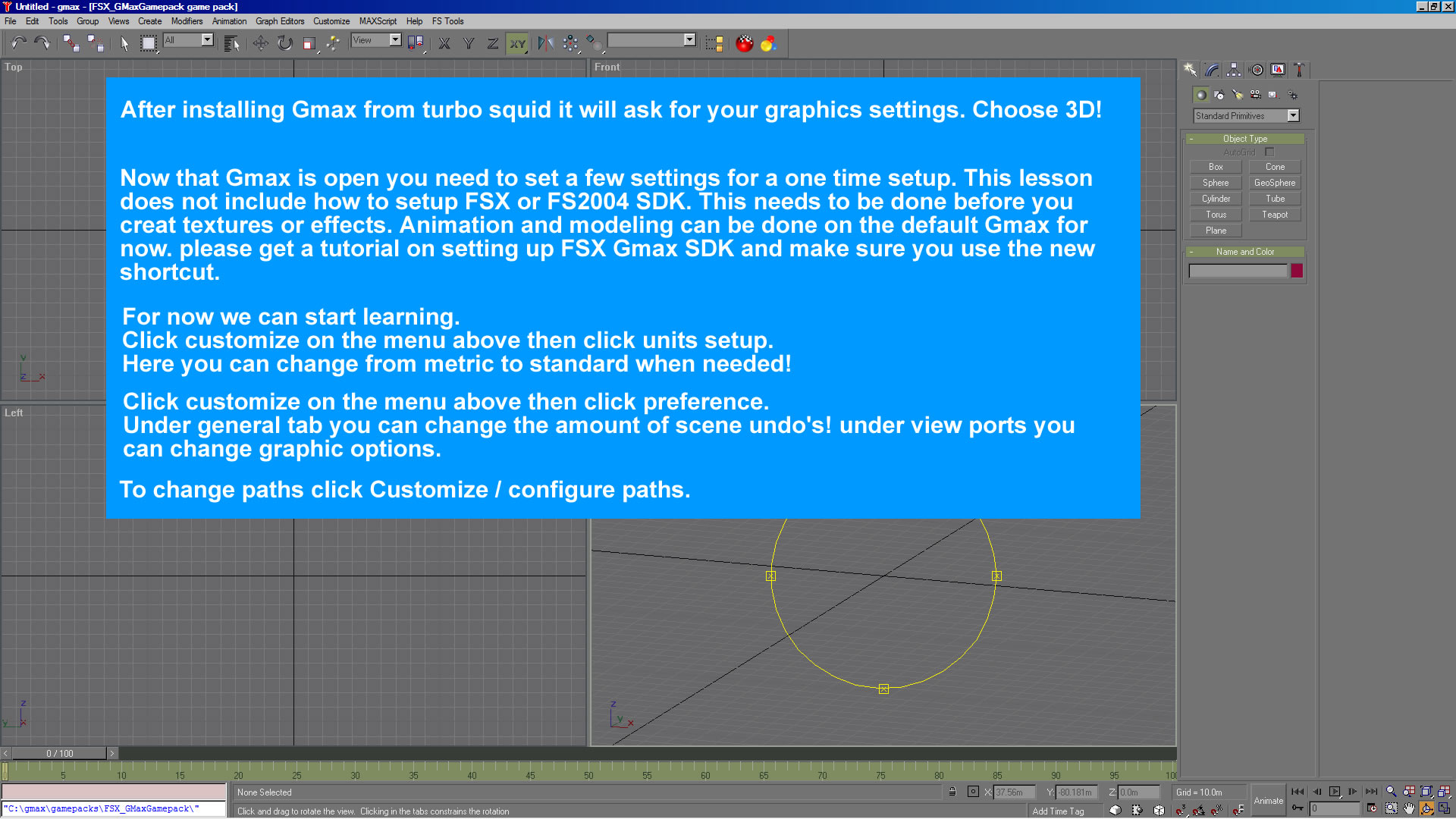1456x819 pixels.
Task: Click the object color swatch
Action: coord(1297,271)
